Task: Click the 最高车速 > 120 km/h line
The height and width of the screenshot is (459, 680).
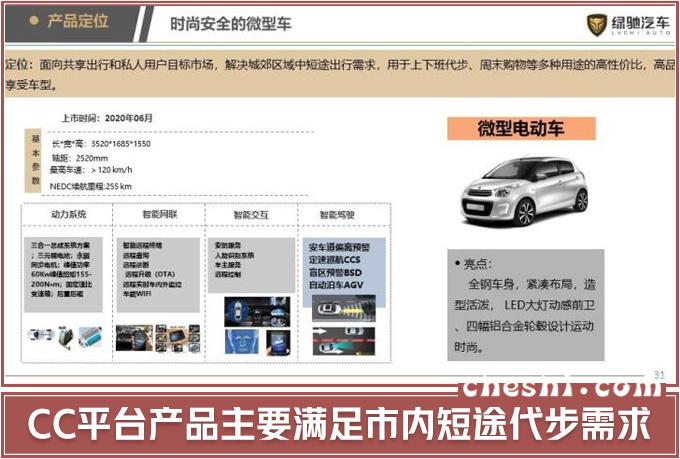Action: point(91,170)
